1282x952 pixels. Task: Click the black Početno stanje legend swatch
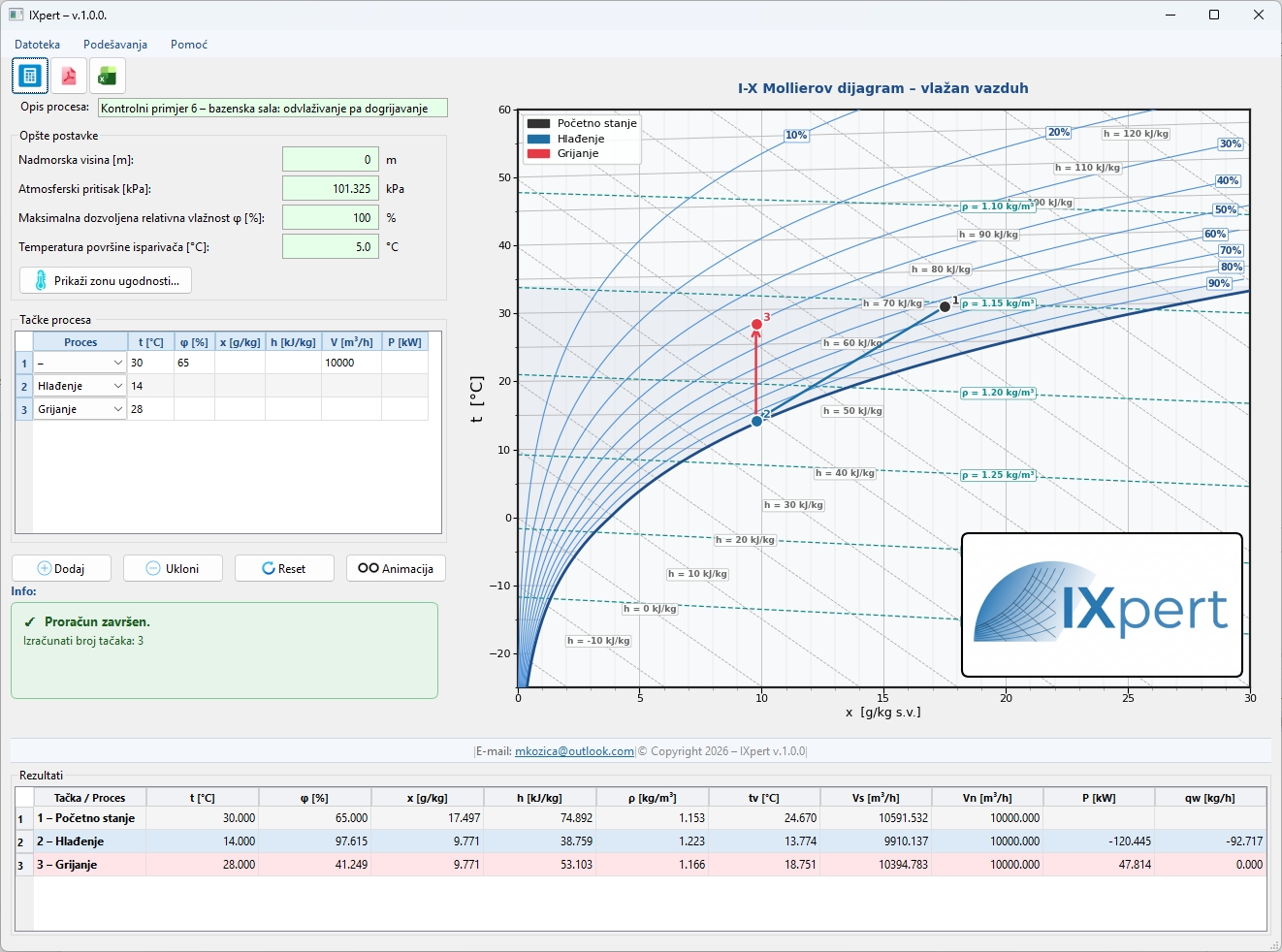538,124
